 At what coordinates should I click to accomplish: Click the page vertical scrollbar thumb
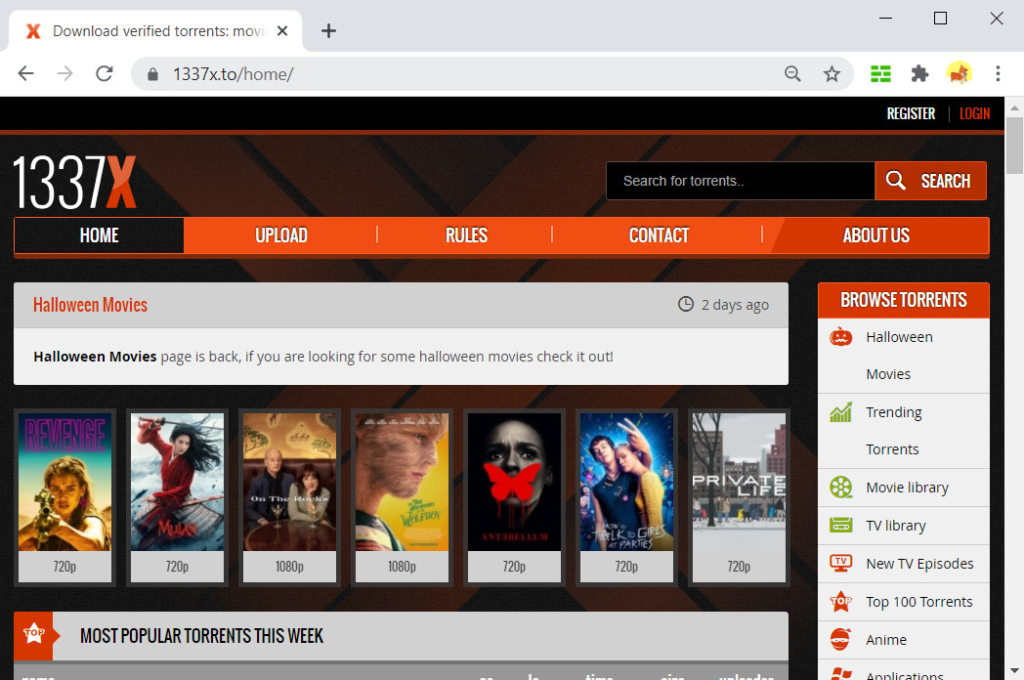[1014, 145]
